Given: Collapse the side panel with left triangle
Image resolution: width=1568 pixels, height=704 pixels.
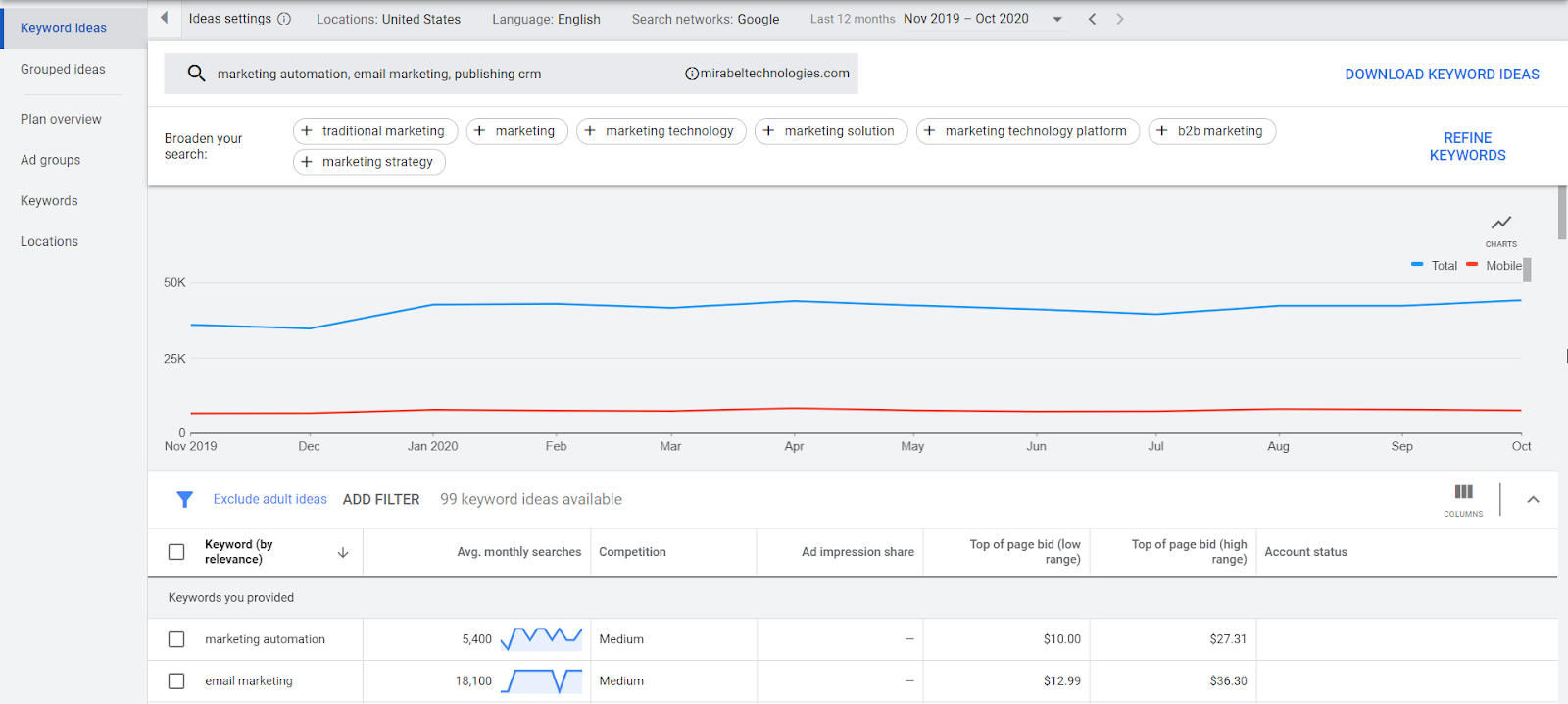Looking at the screenshot, I should click(x=164, y=18).
